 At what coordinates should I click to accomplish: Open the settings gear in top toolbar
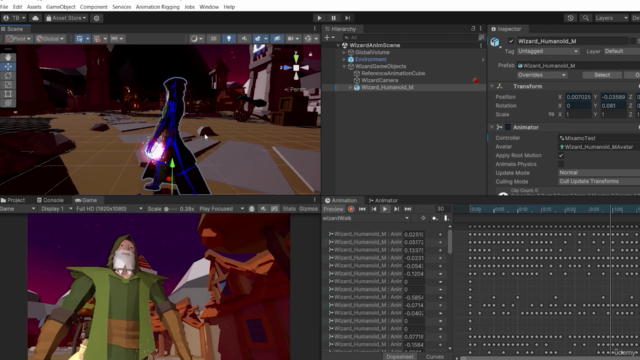pyautogui.click(x=97, y=18)
